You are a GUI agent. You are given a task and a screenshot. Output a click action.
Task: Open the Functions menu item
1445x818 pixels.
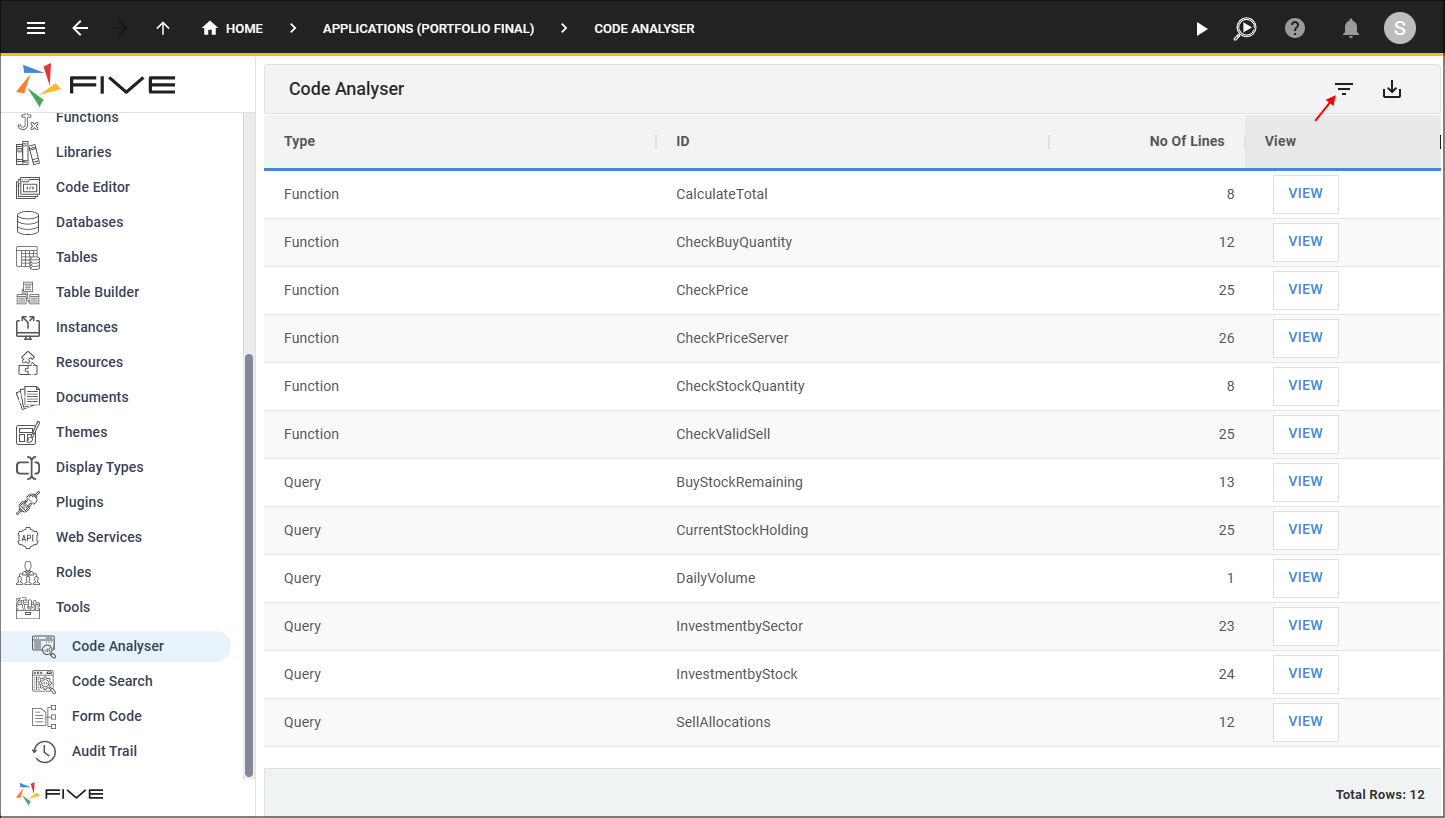tap(87, 117)
